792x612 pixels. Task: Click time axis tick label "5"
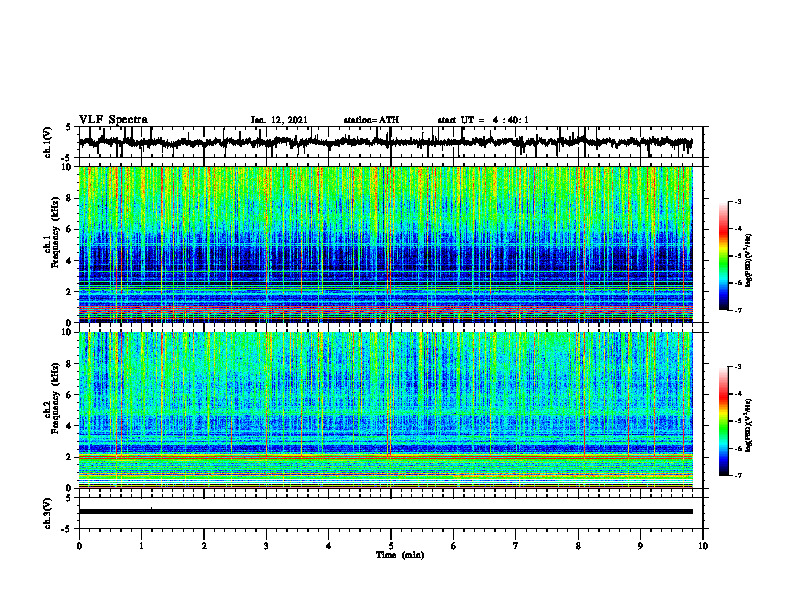pyautogui.click(x=391, y=546)
